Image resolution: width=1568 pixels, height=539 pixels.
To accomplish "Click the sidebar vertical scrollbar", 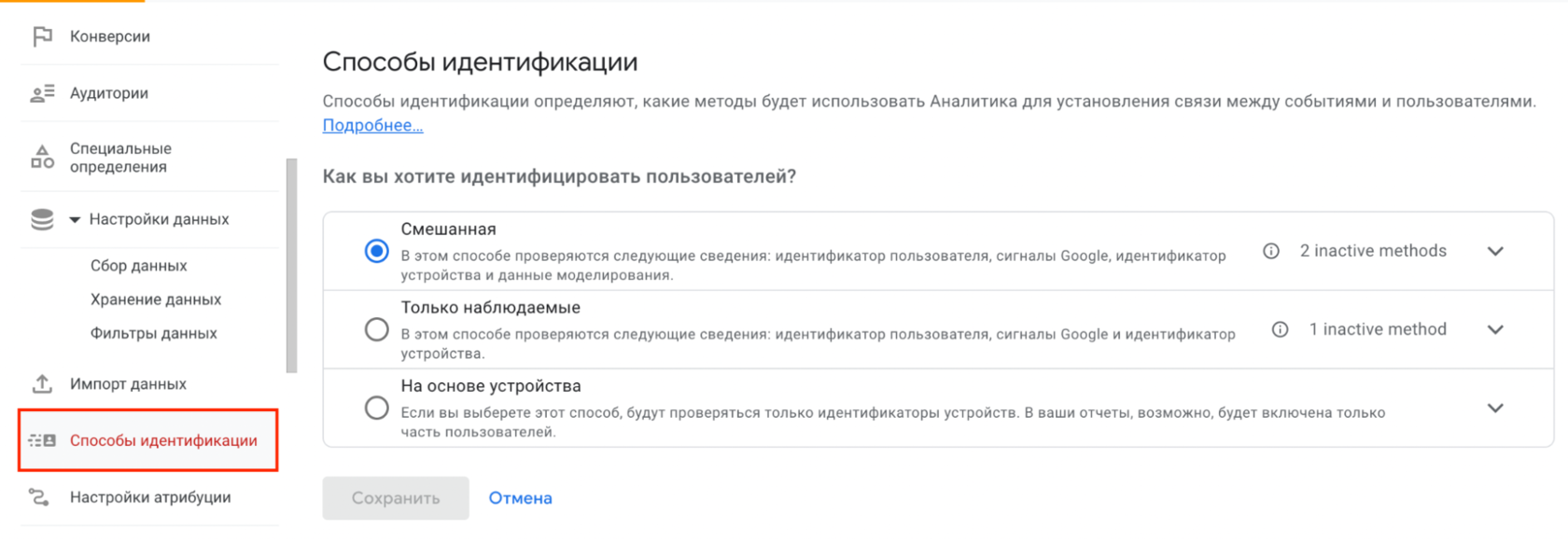I will 291,266.
